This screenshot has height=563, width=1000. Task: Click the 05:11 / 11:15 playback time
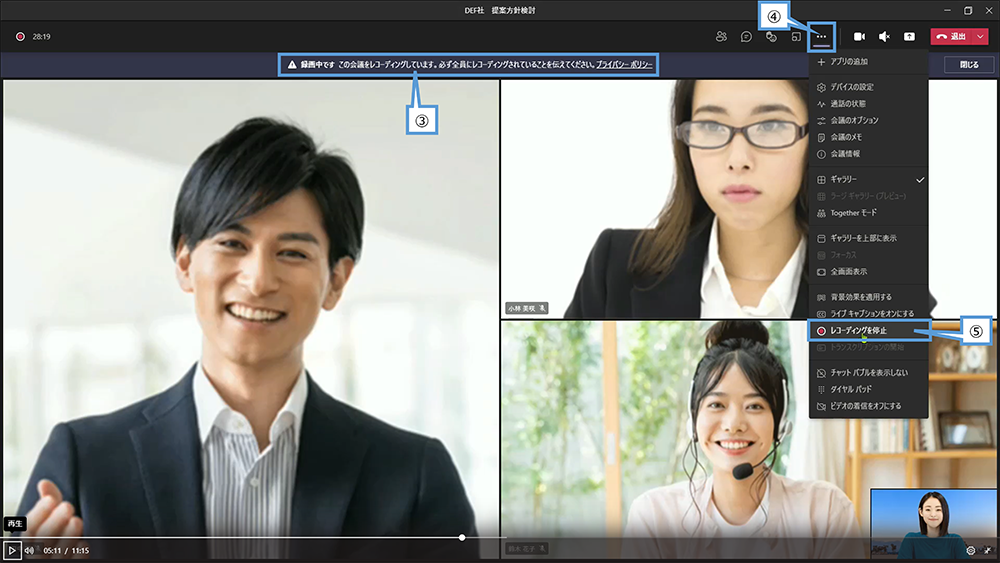click(x=66, y=550)
